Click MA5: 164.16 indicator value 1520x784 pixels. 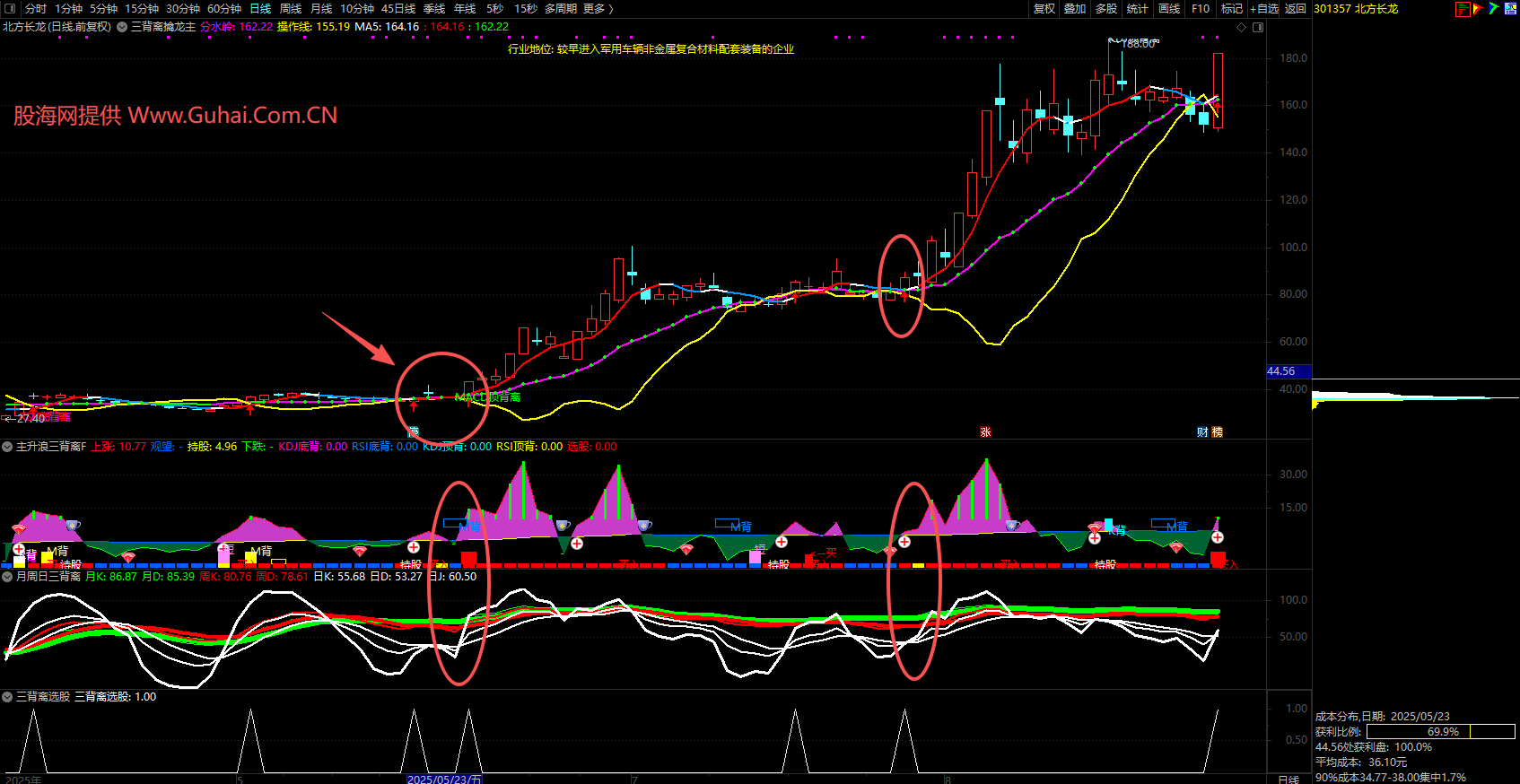387,27
